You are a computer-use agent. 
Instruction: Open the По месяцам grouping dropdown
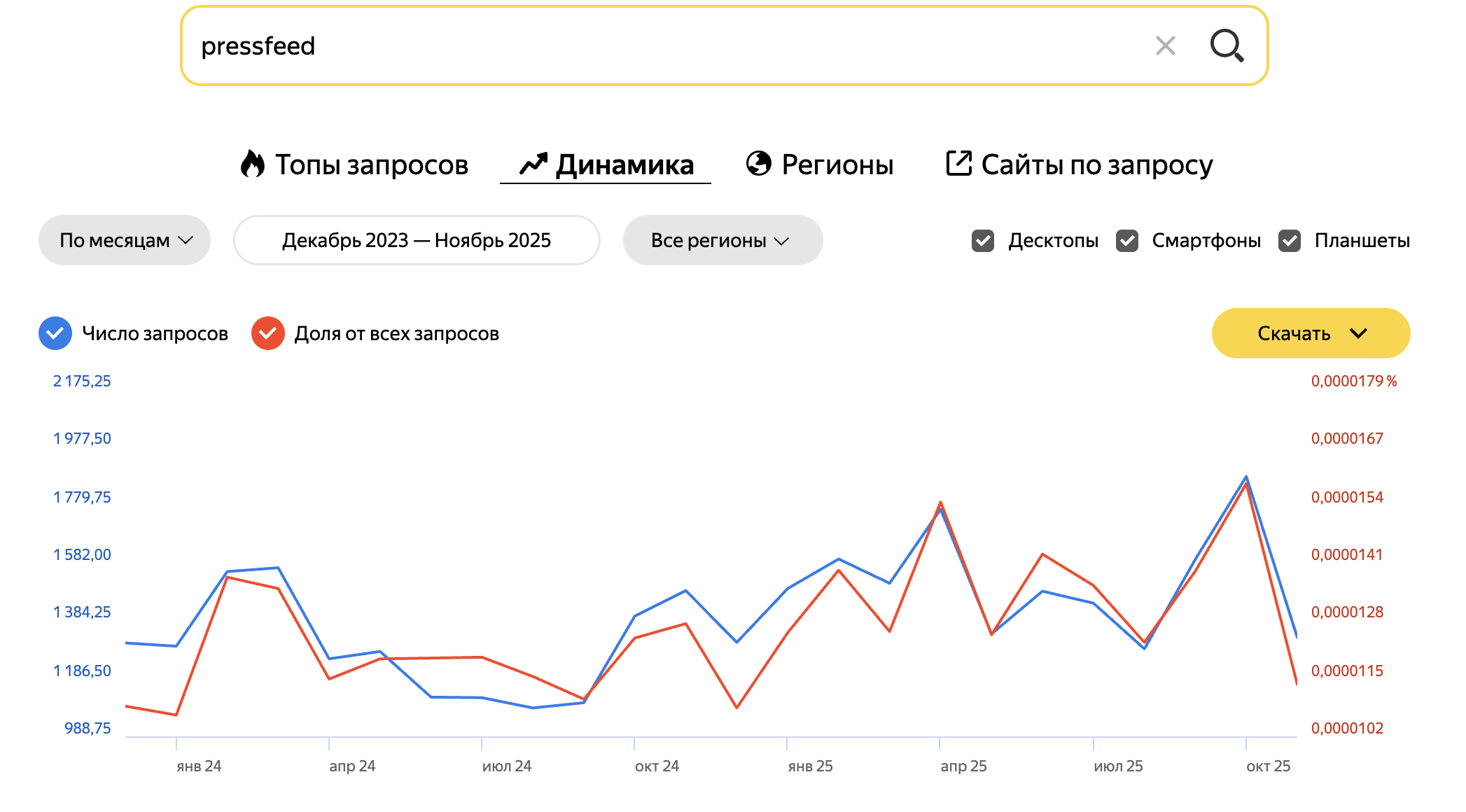coord(125,240)
